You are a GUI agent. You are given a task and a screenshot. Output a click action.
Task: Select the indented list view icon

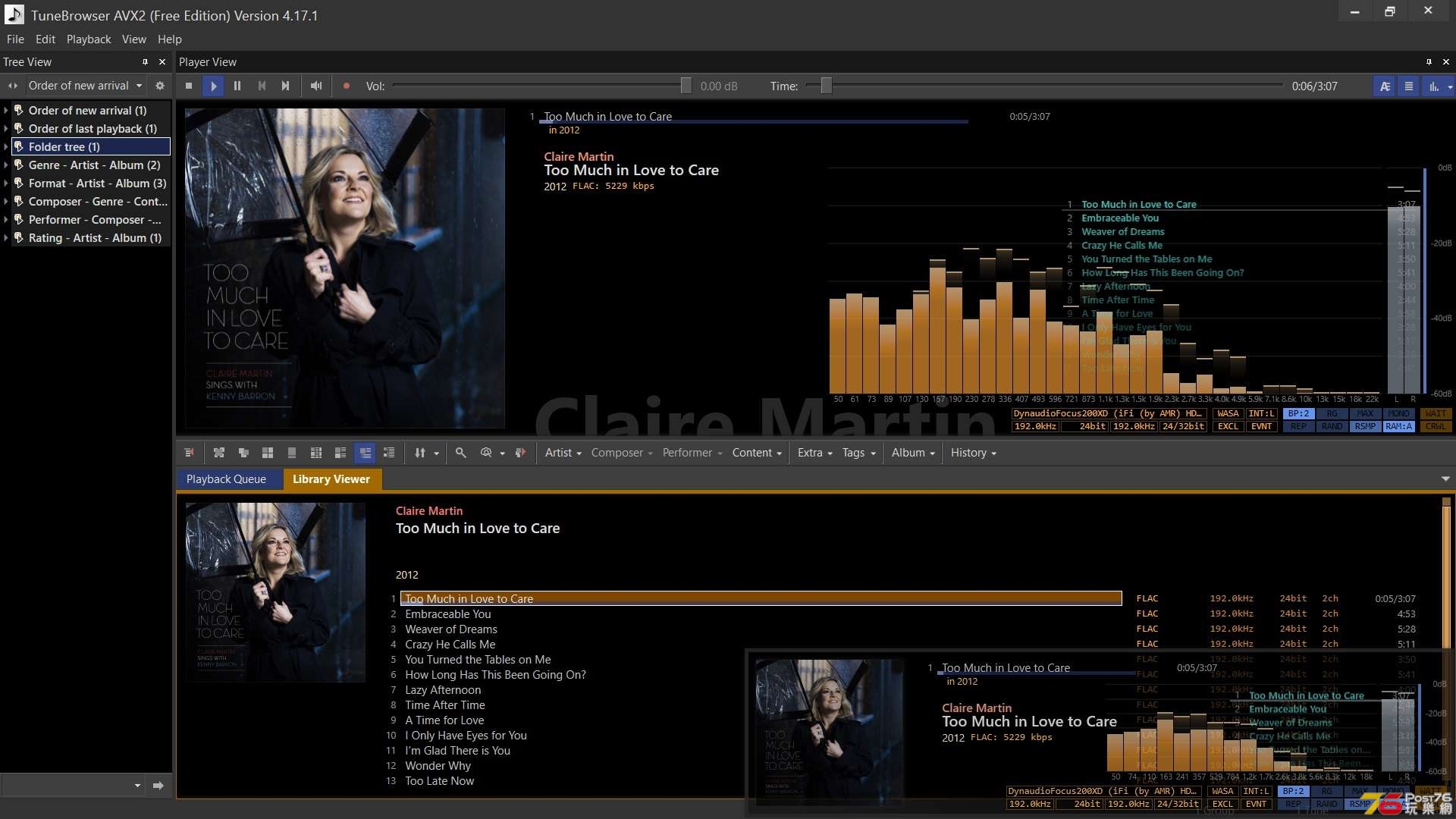(389, 453)
